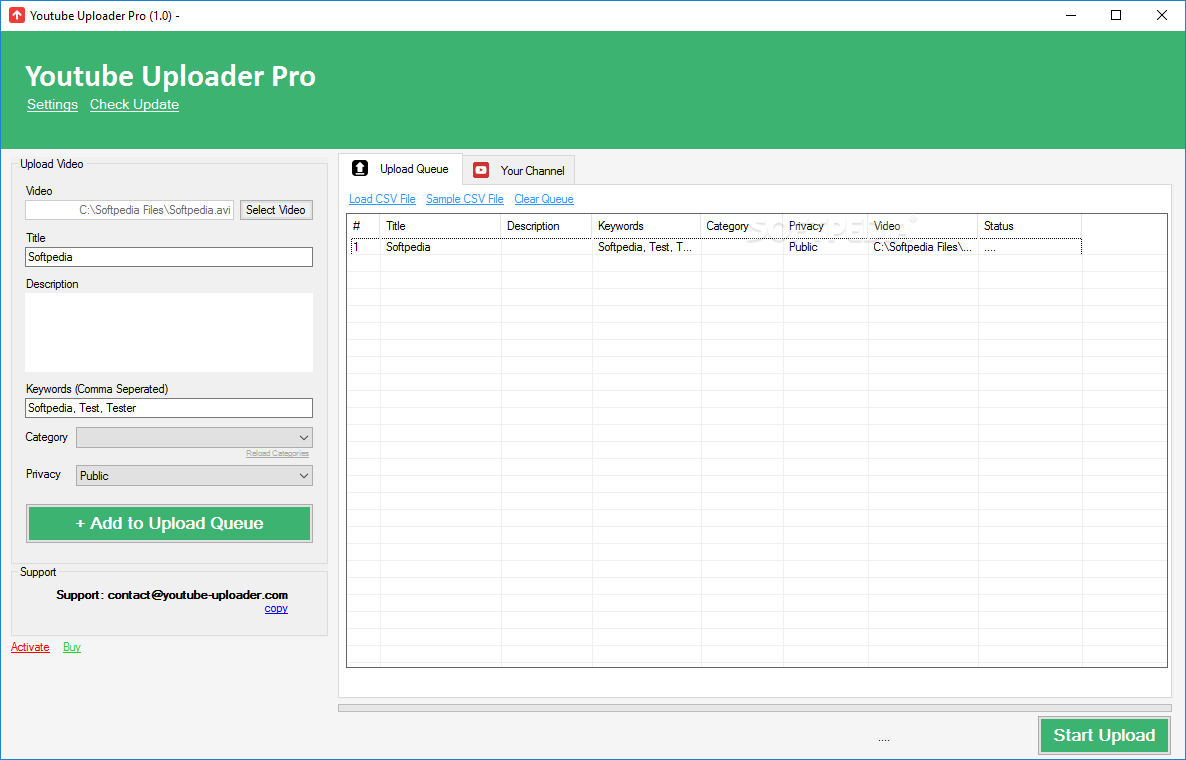Viewport: 1186px width, 760px height.
Task: Click the Reload Categories link
Action: click(278, 454)
